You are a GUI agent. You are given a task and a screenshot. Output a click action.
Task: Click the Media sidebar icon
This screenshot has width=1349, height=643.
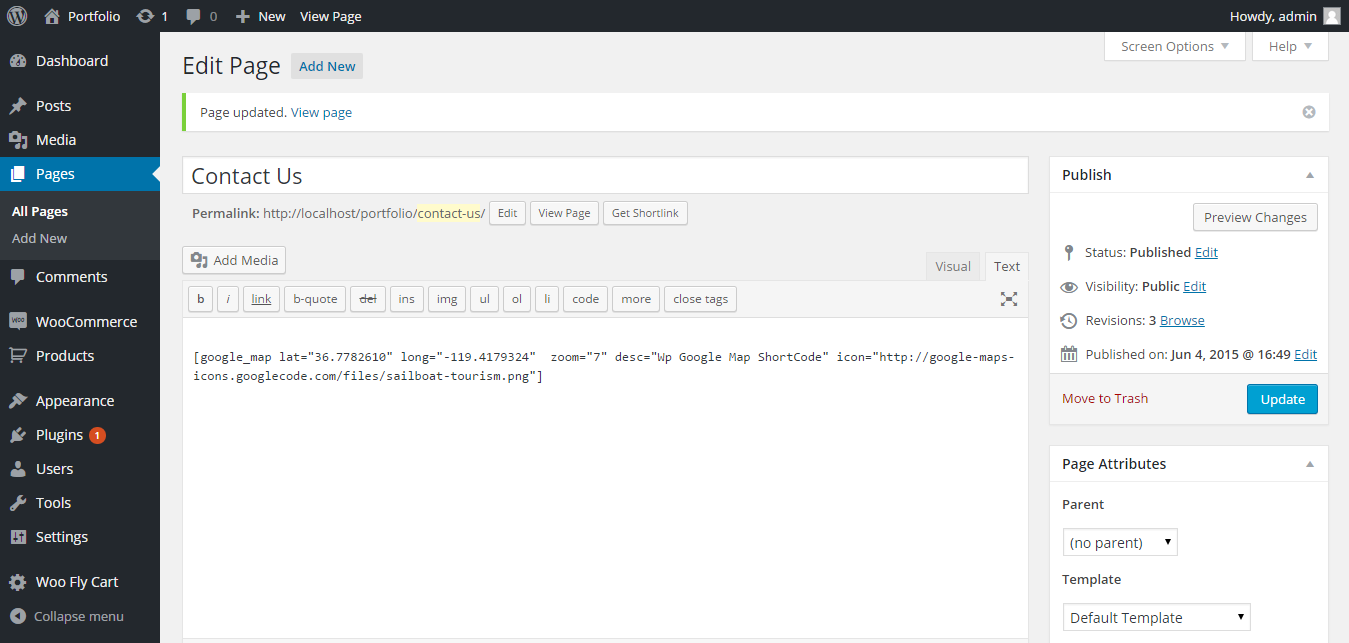(18, 140)
